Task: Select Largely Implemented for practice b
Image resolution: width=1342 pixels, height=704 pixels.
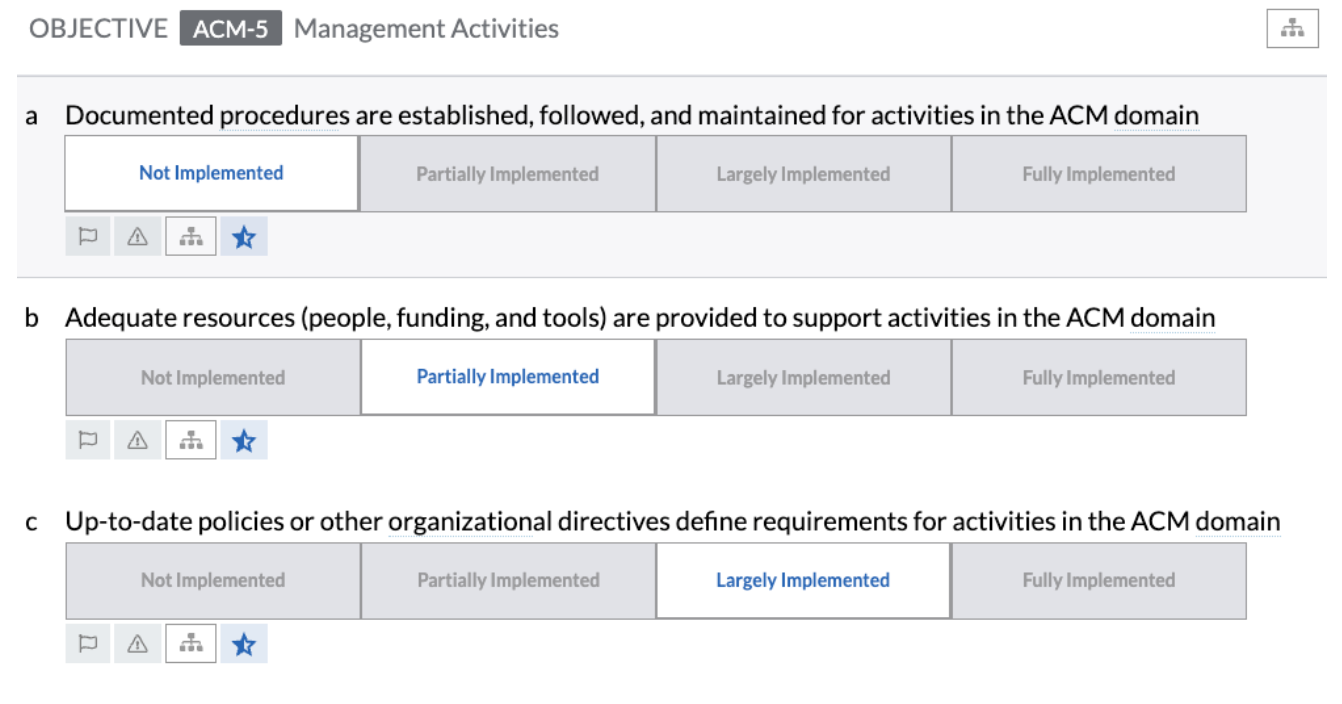Action: 803,378
